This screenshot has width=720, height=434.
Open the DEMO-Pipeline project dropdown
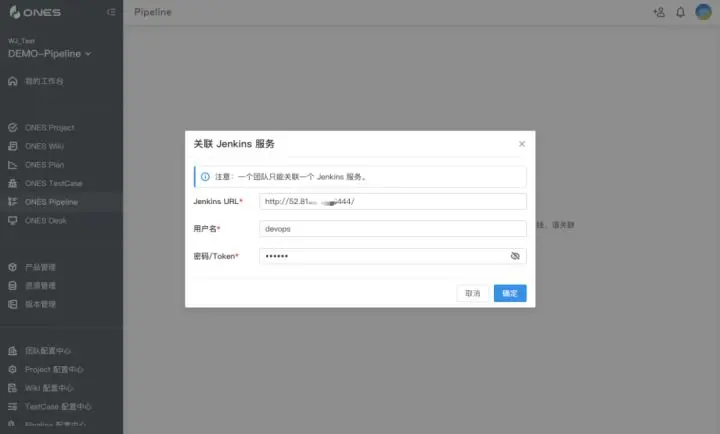[x=50, y=54]
